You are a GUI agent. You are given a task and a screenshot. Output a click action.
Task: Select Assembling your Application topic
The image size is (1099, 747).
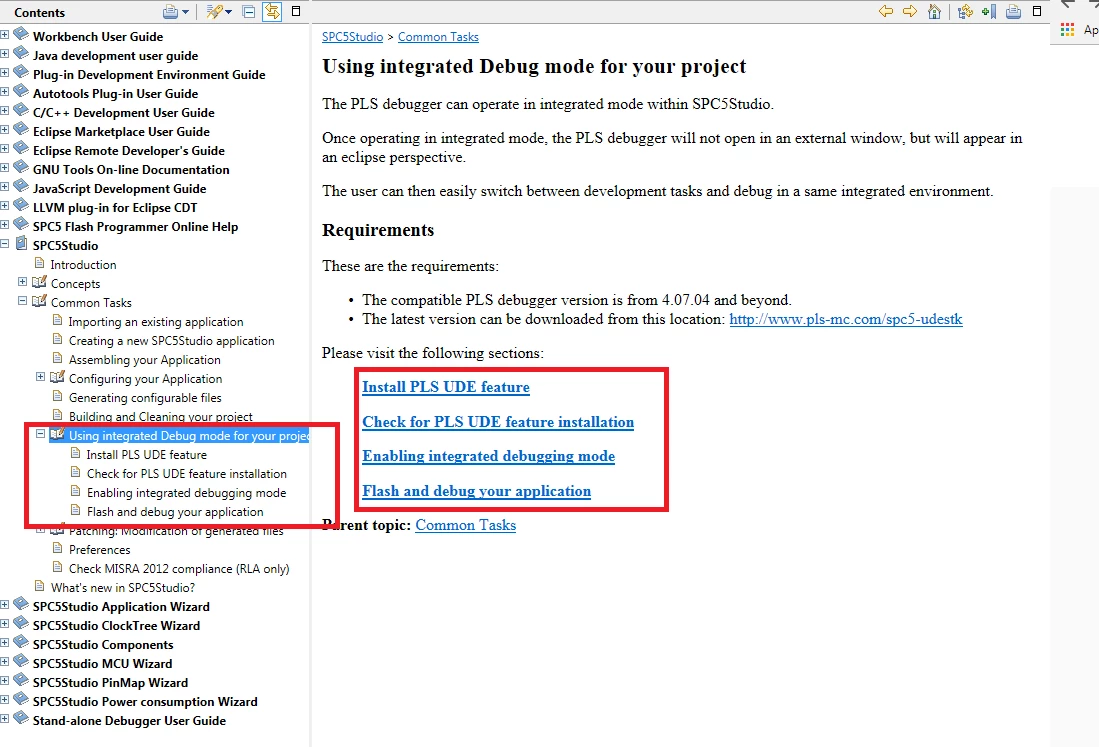tap(144, 359)
